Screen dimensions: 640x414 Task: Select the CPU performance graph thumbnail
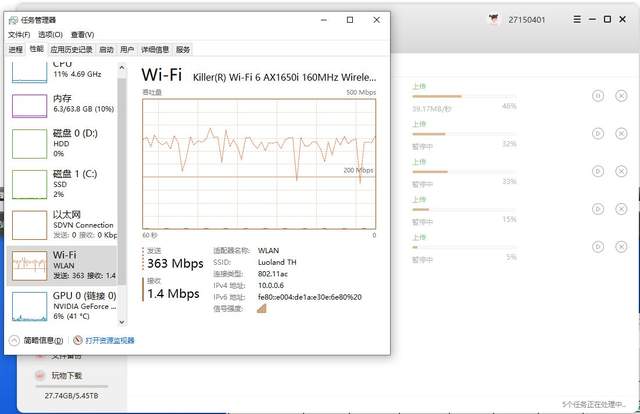[29, 72]
